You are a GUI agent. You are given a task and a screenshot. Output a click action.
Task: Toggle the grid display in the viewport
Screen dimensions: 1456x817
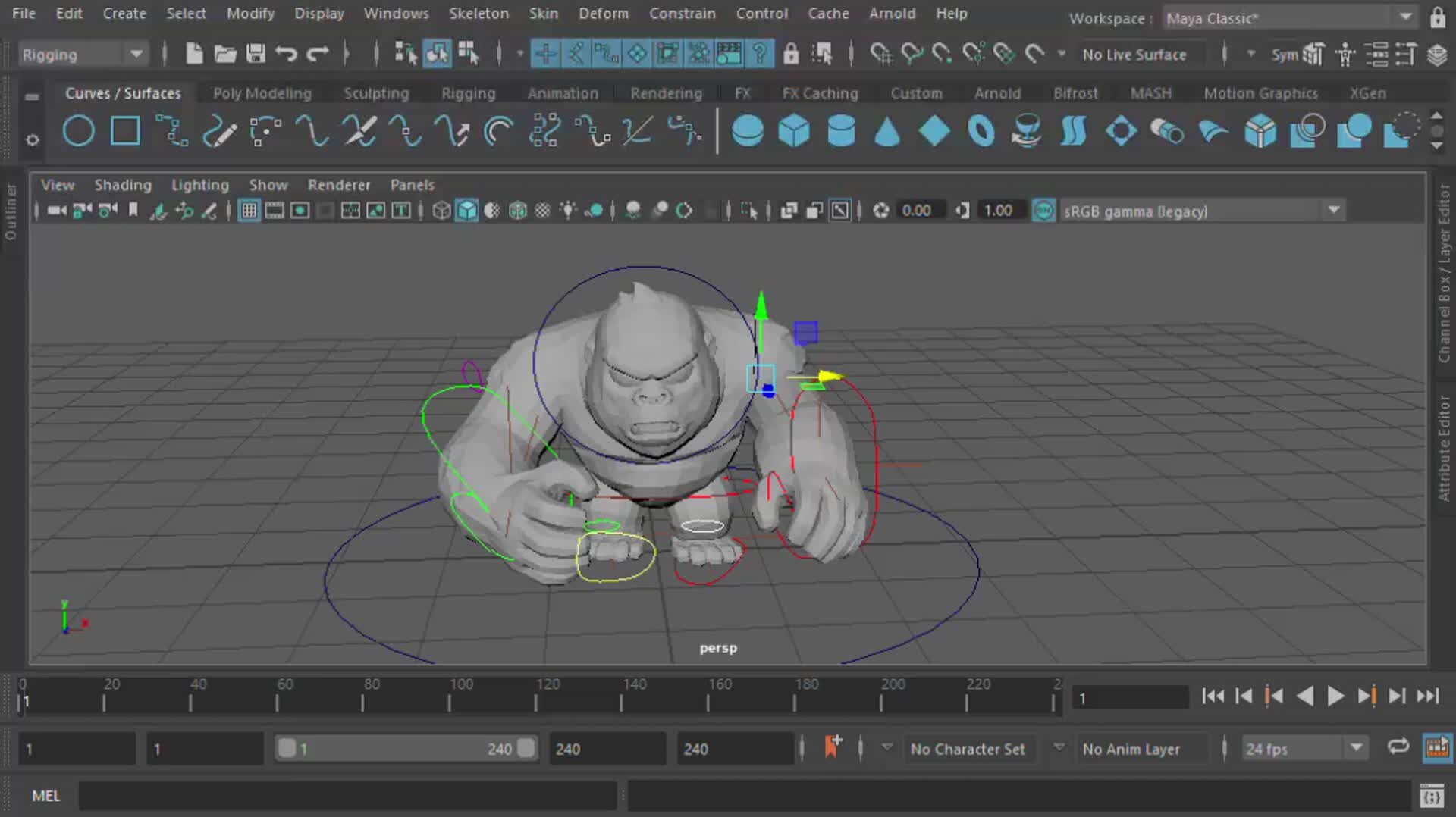[x=248, y=211]
